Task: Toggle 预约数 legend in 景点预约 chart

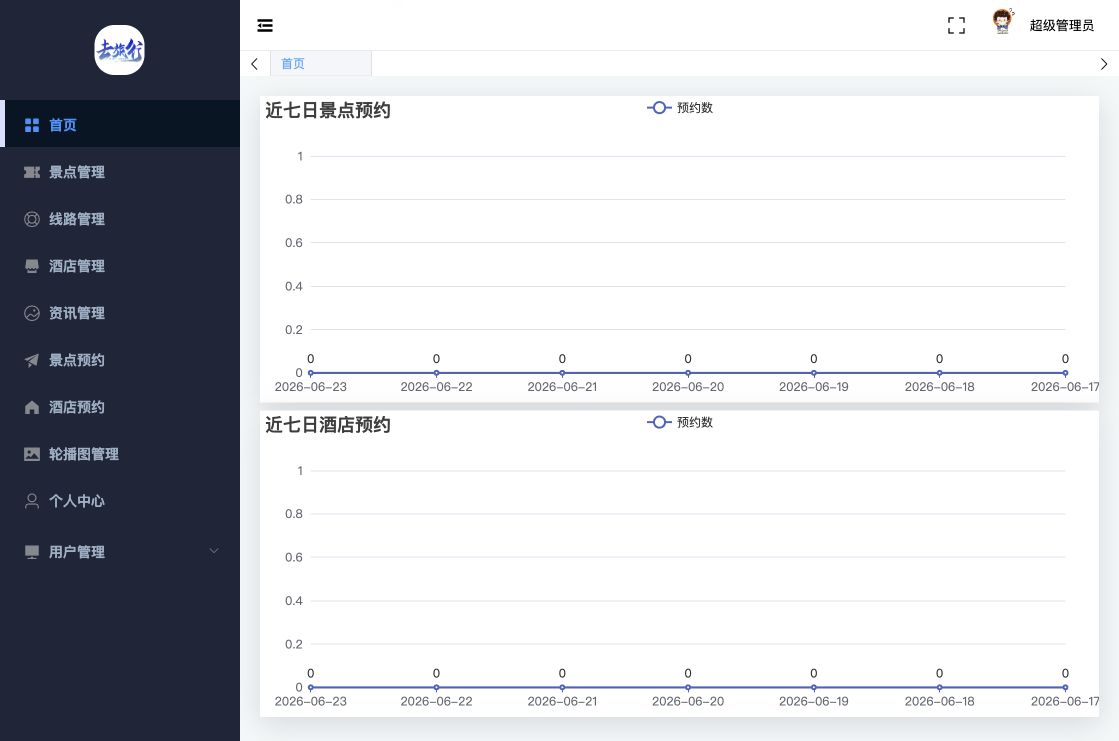Action: 680,108
